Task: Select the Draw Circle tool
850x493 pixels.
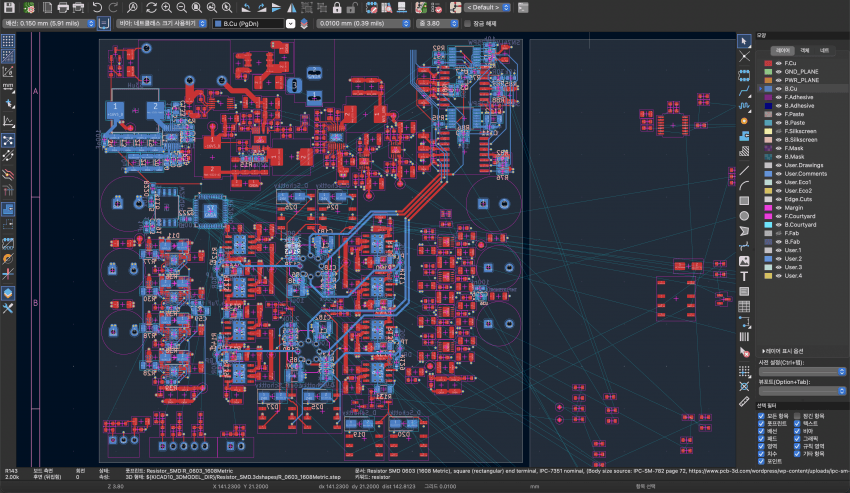Action: [744, 216]
